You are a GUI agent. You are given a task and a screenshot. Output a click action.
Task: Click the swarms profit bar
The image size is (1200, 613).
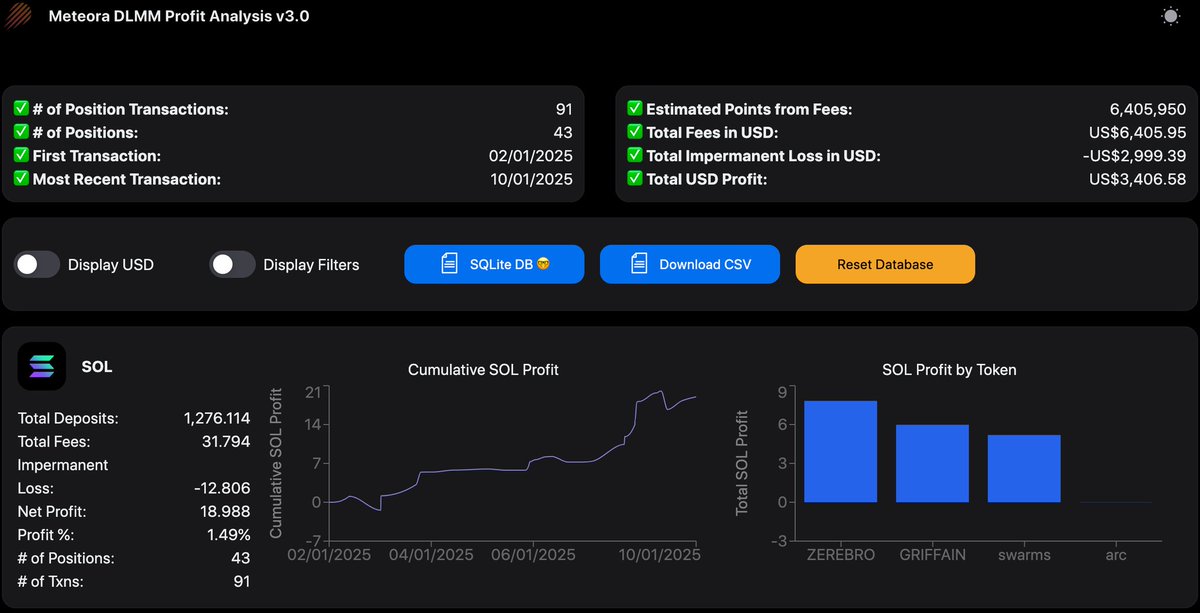[1024, 468]
